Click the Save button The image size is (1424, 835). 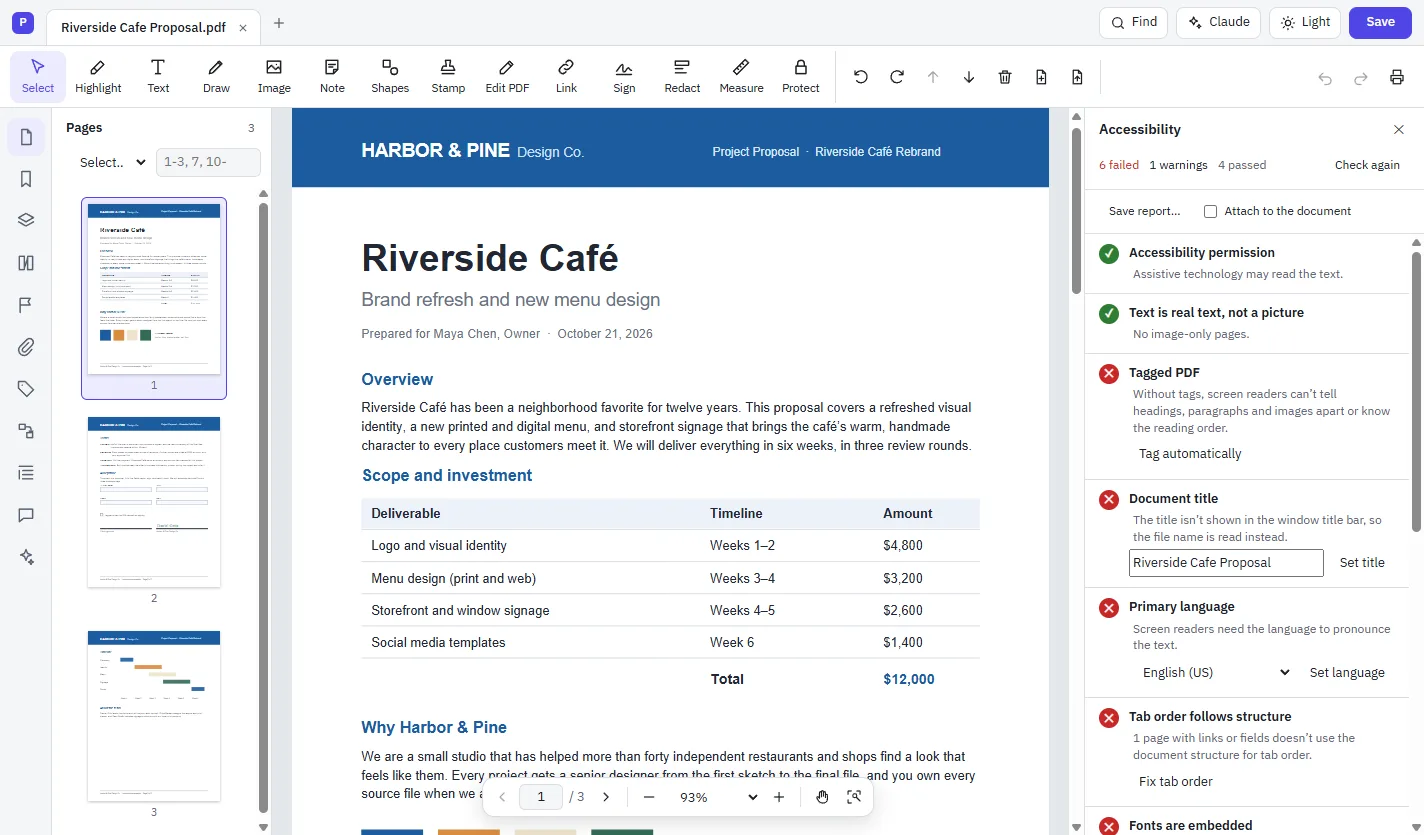click(1380, 22)
